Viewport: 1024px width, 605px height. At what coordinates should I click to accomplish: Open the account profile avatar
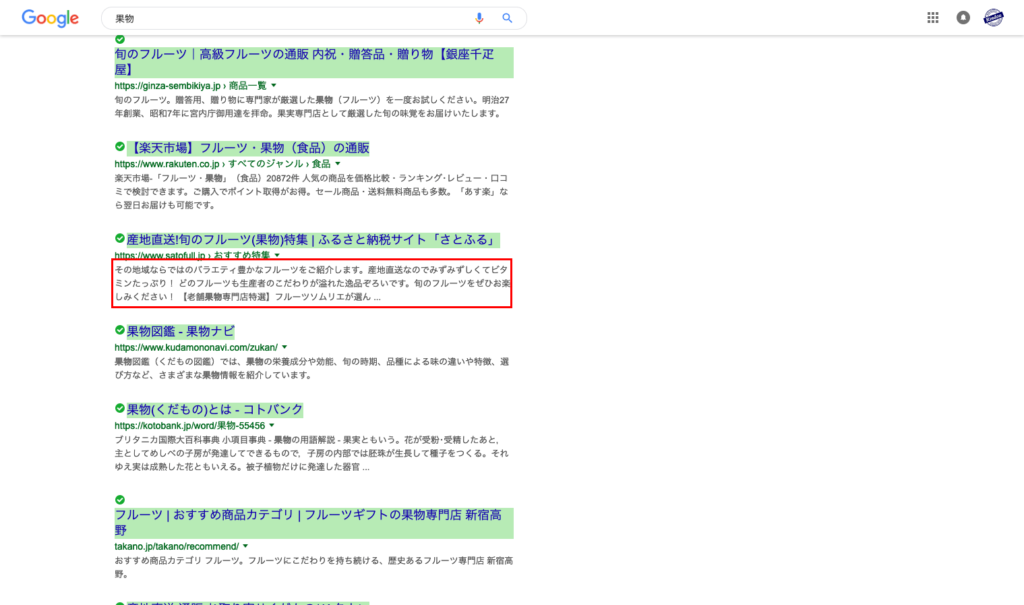coord(993,18)
